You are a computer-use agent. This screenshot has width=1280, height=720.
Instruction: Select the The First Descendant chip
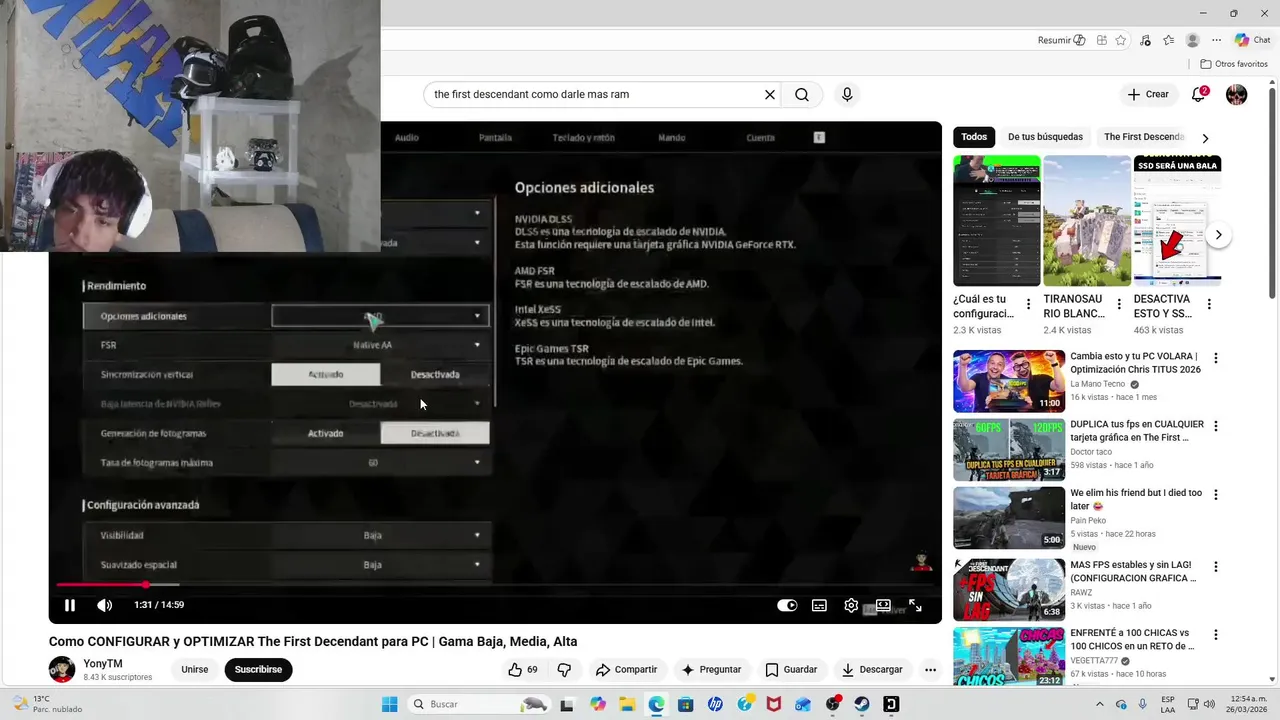click(1143, 137)
